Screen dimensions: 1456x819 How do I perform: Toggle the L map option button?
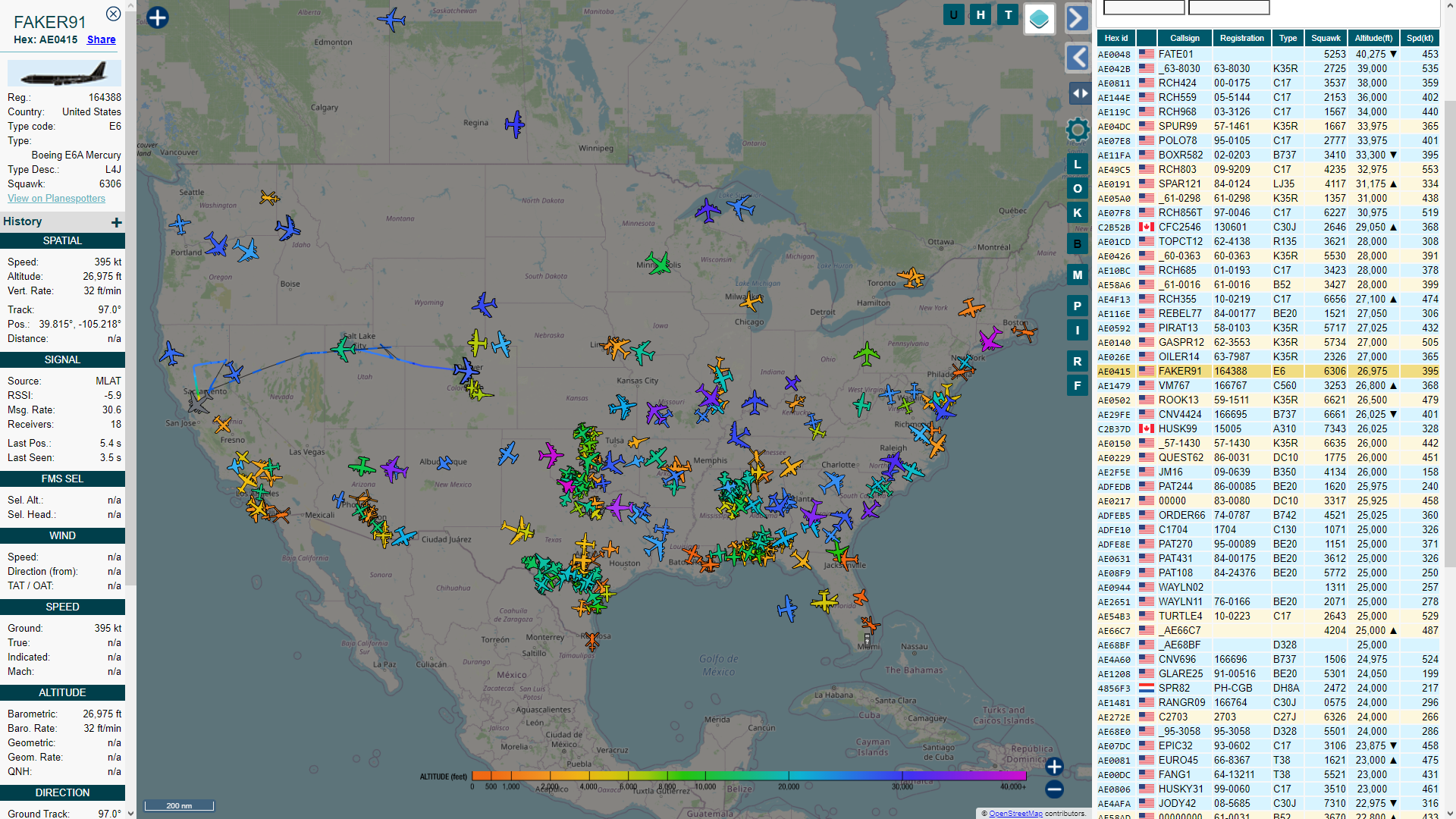pos(1078,165)
